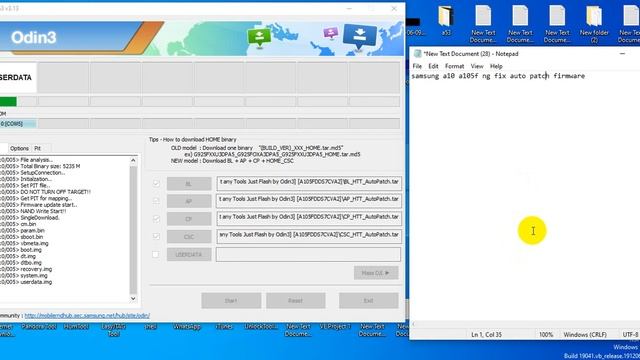Viewport: 640px width, 360px height.
Task: Click the AP_HTT_AutoPatch.tar path field
Action: coord(309,201)
